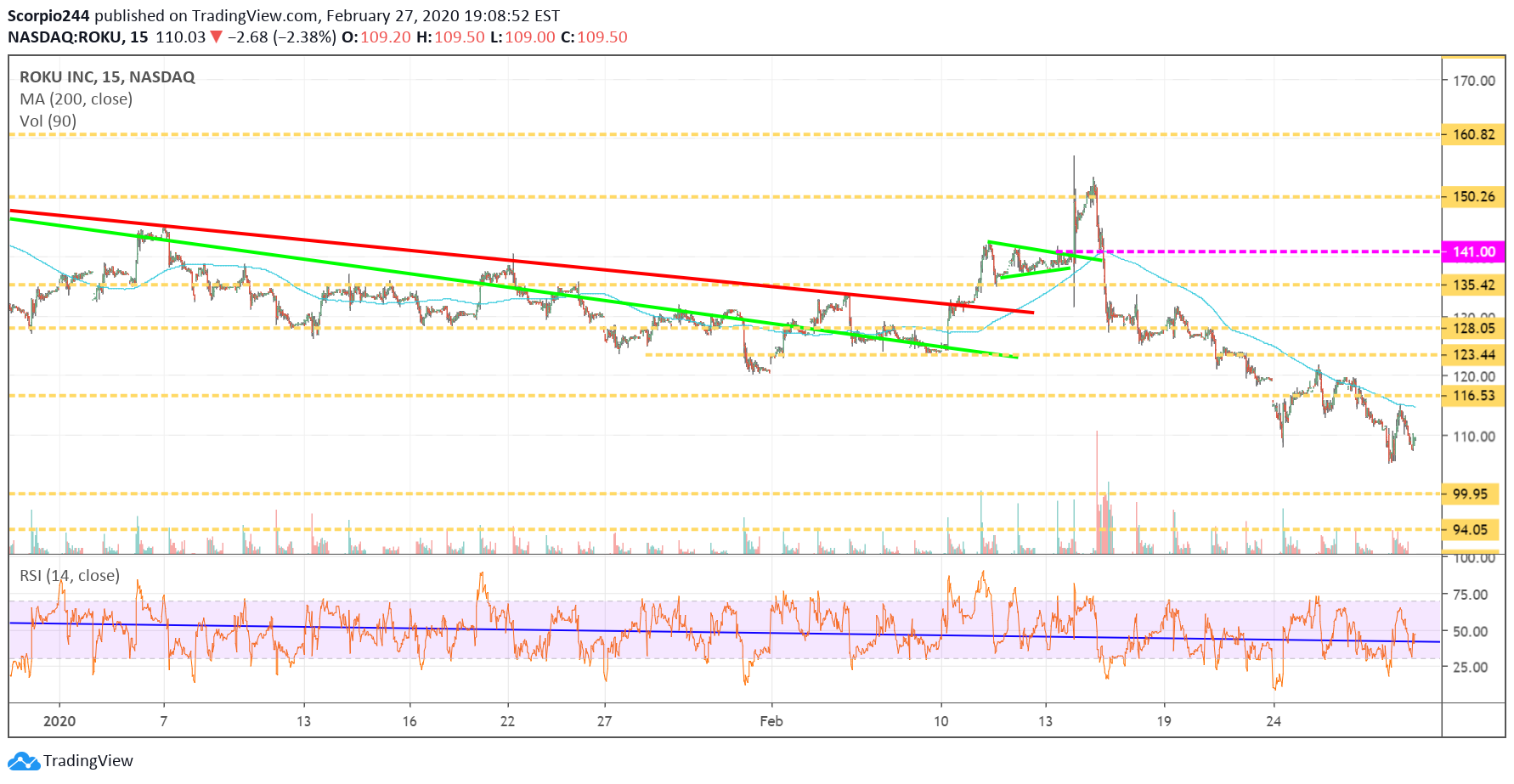Click the 19 date axis label
The width and height of the screenshot is (1514, 784).
pos(1163,721)
